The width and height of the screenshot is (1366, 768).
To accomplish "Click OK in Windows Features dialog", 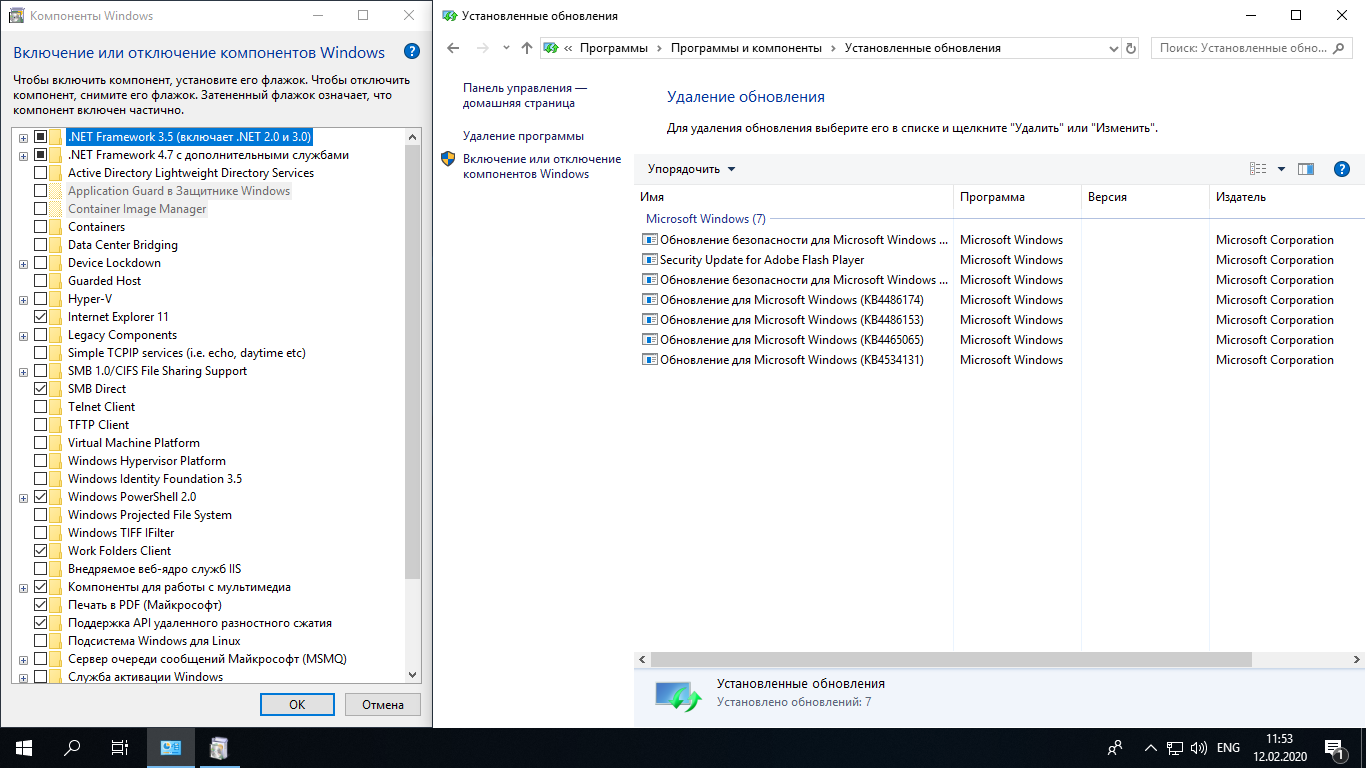I will 297,704.
